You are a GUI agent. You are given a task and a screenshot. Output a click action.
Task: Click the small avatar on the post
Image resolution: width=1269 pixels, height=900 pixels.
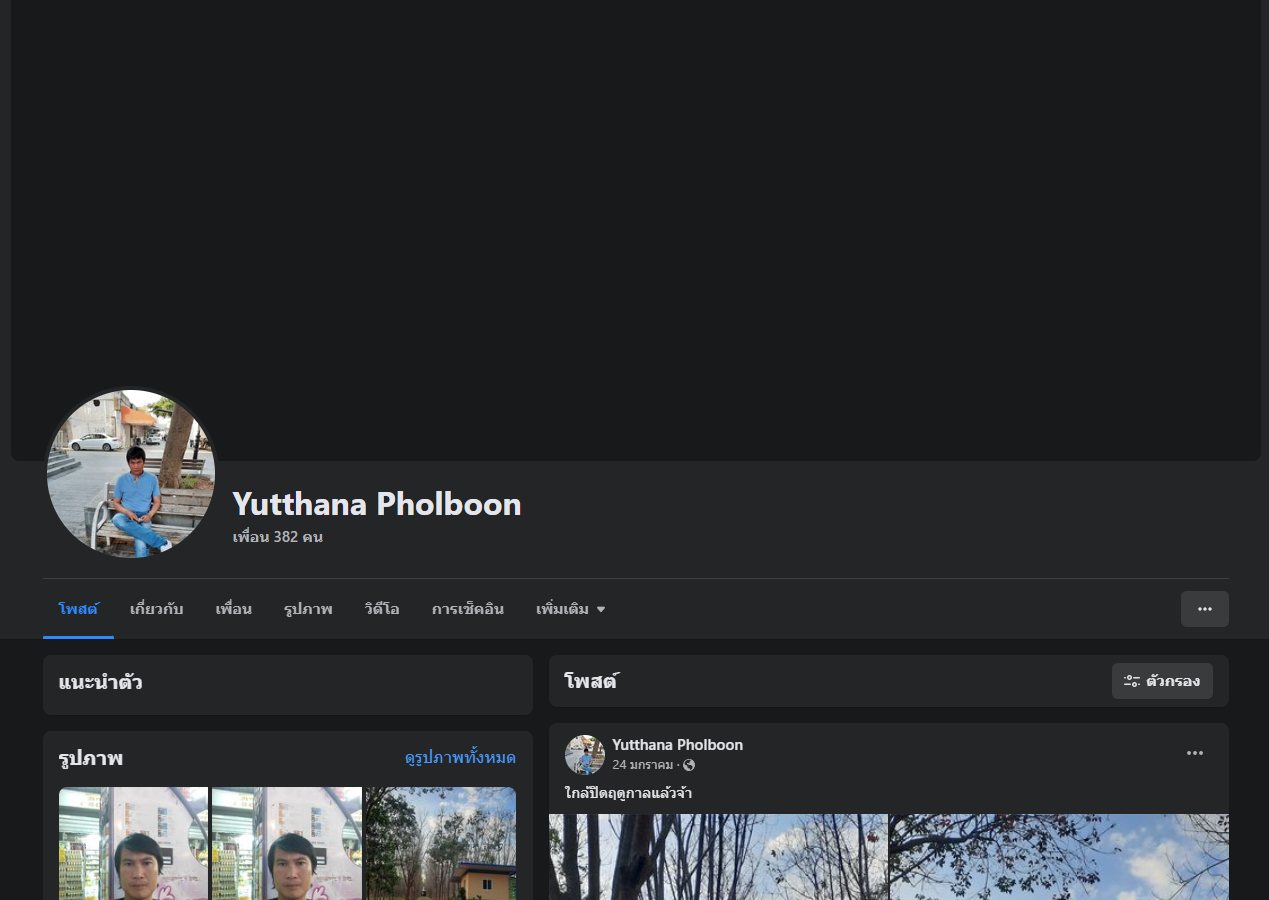[585, 755]
